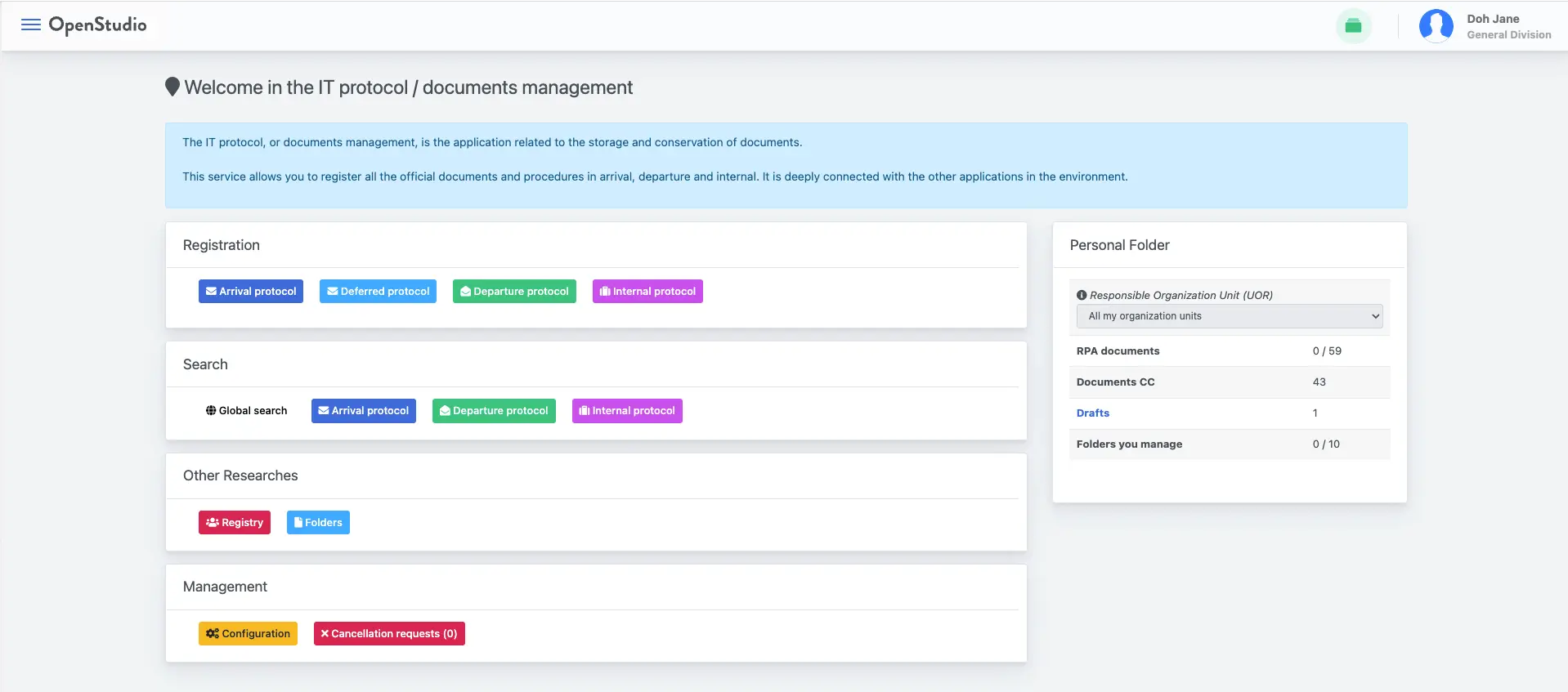Click the Search section heading
1568x692 pixels.
205,364
